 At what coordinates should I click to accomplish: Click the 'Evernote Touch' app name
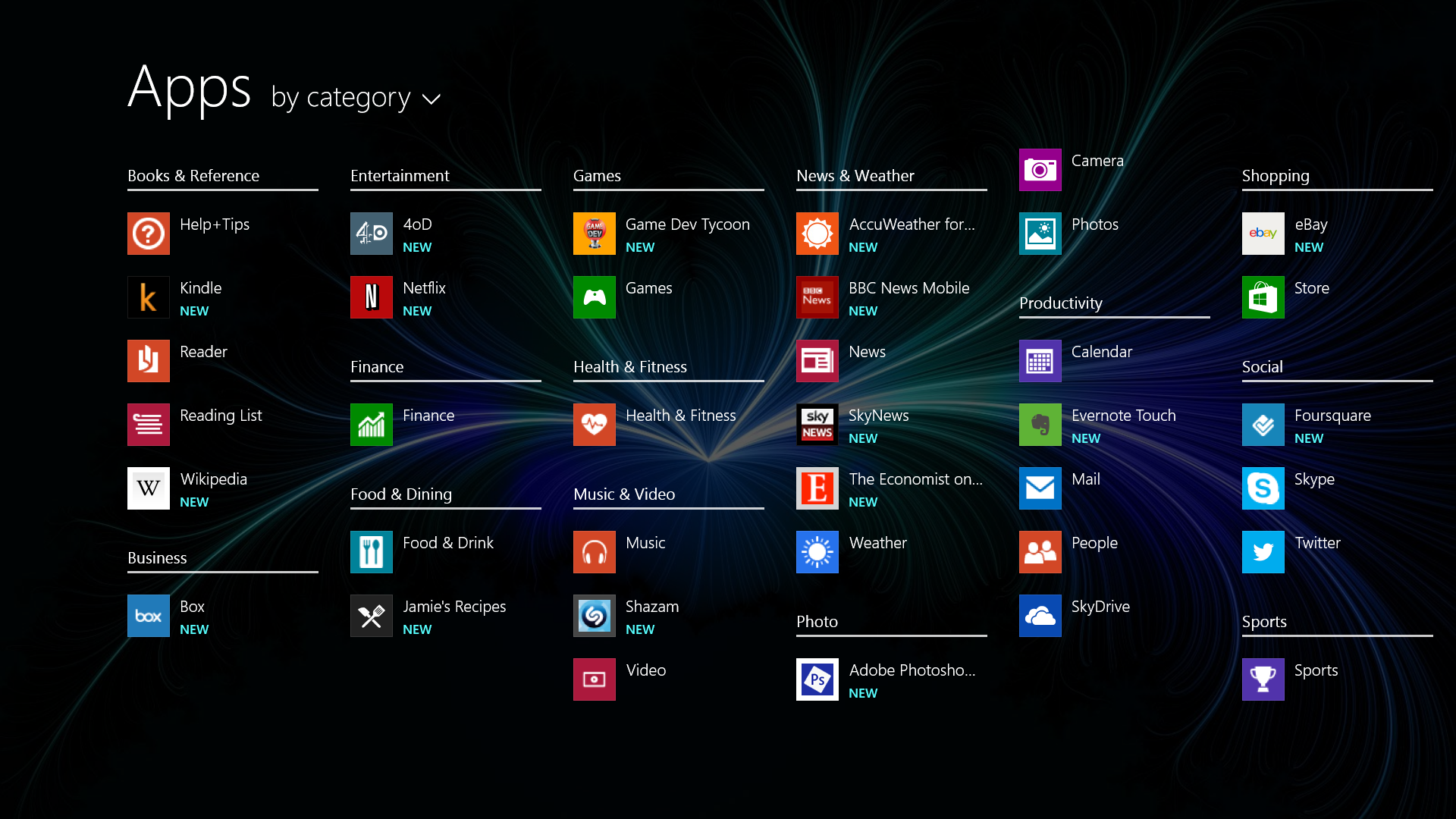click(1124, 416)
